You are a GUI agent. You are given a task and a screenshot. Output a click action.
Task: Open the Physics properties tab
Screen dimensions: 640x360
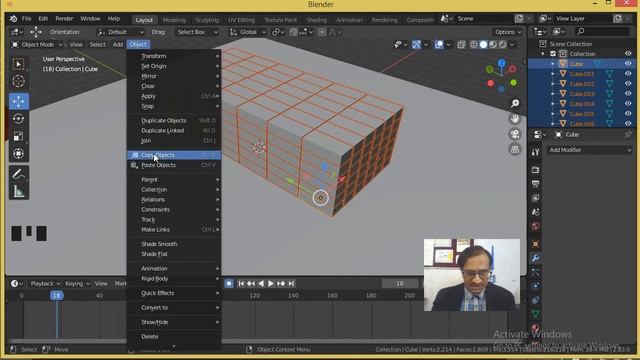[536, 286]
